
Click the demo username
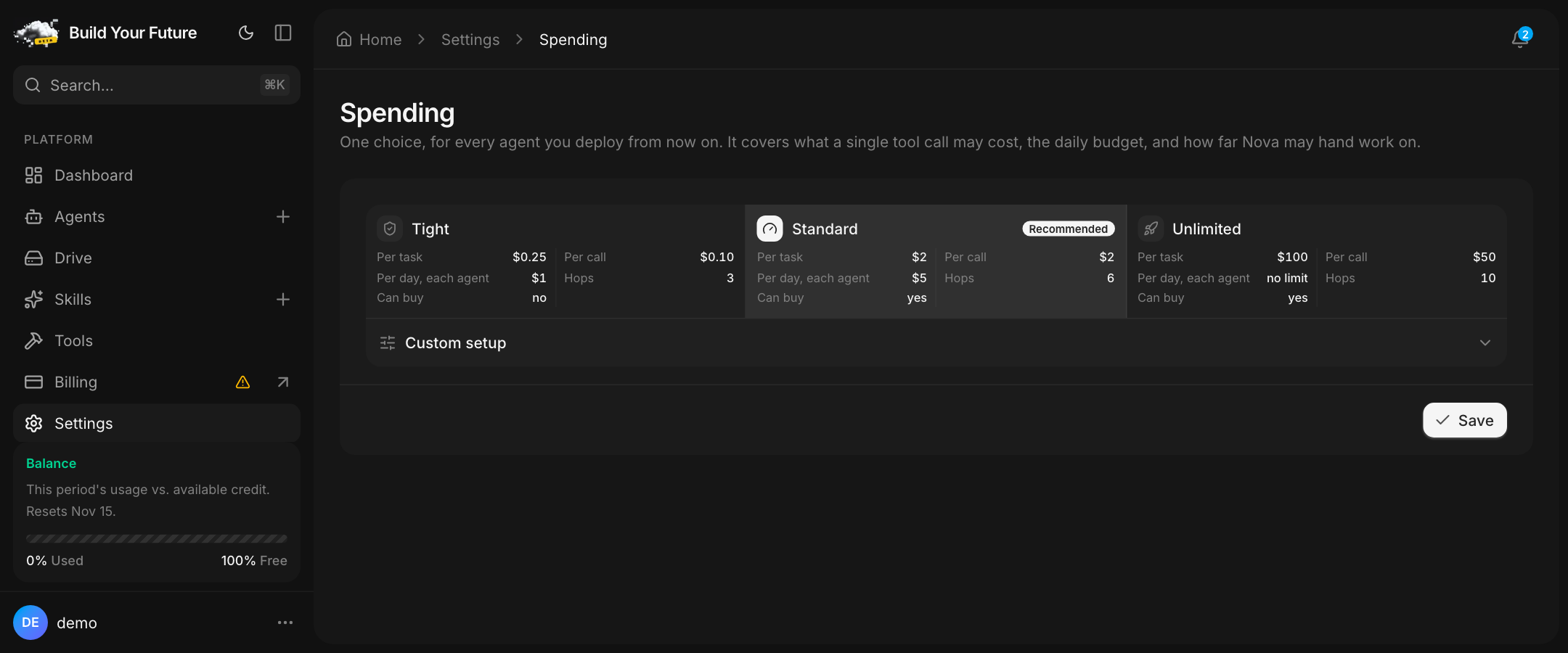pos(77,623)
